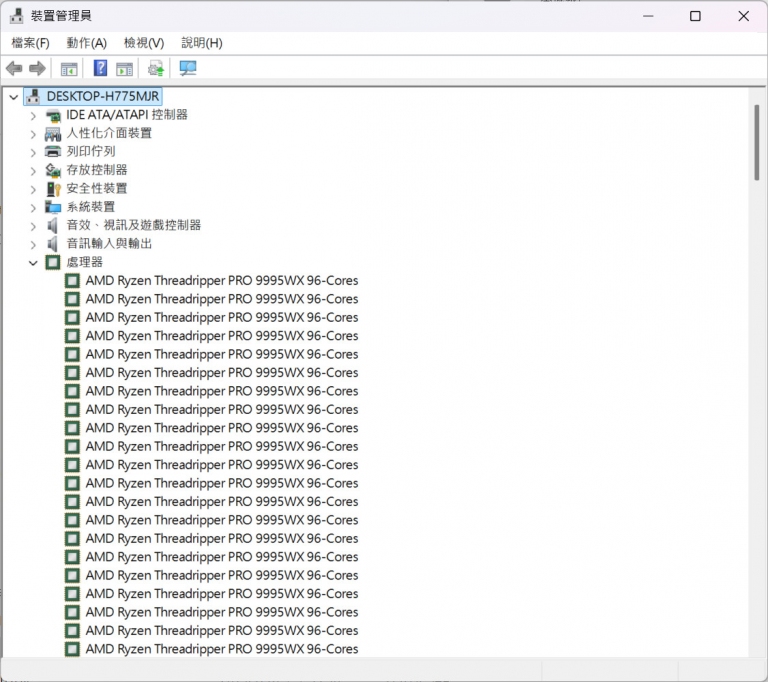
Task: Click the show/hide console tree toolbar icon
Action: pyautogui.click(x=69, y=68)
